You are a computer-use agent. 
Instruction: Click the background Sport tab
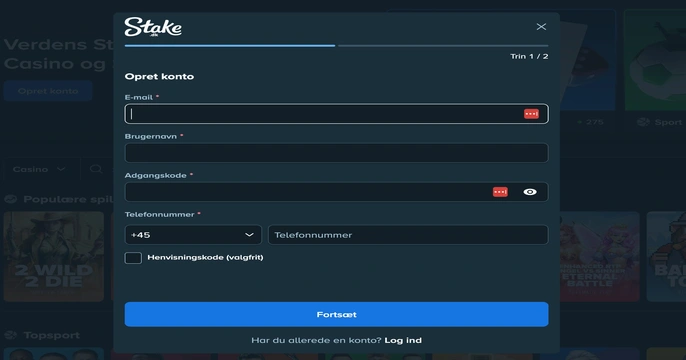point(659,122)
